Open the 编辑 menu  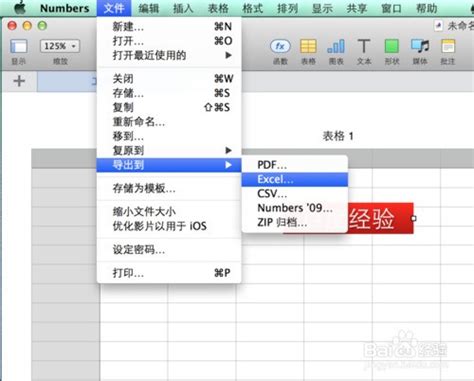tap(149, 8)
